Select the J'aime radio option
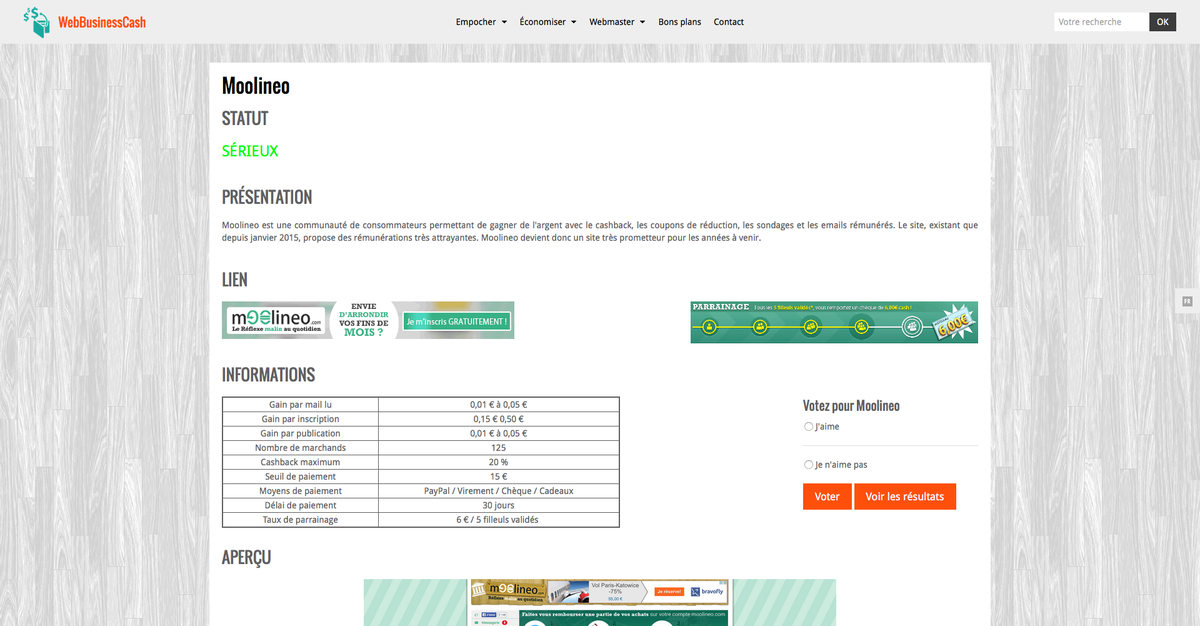1200x626 pixels. [x=809, y=427]
